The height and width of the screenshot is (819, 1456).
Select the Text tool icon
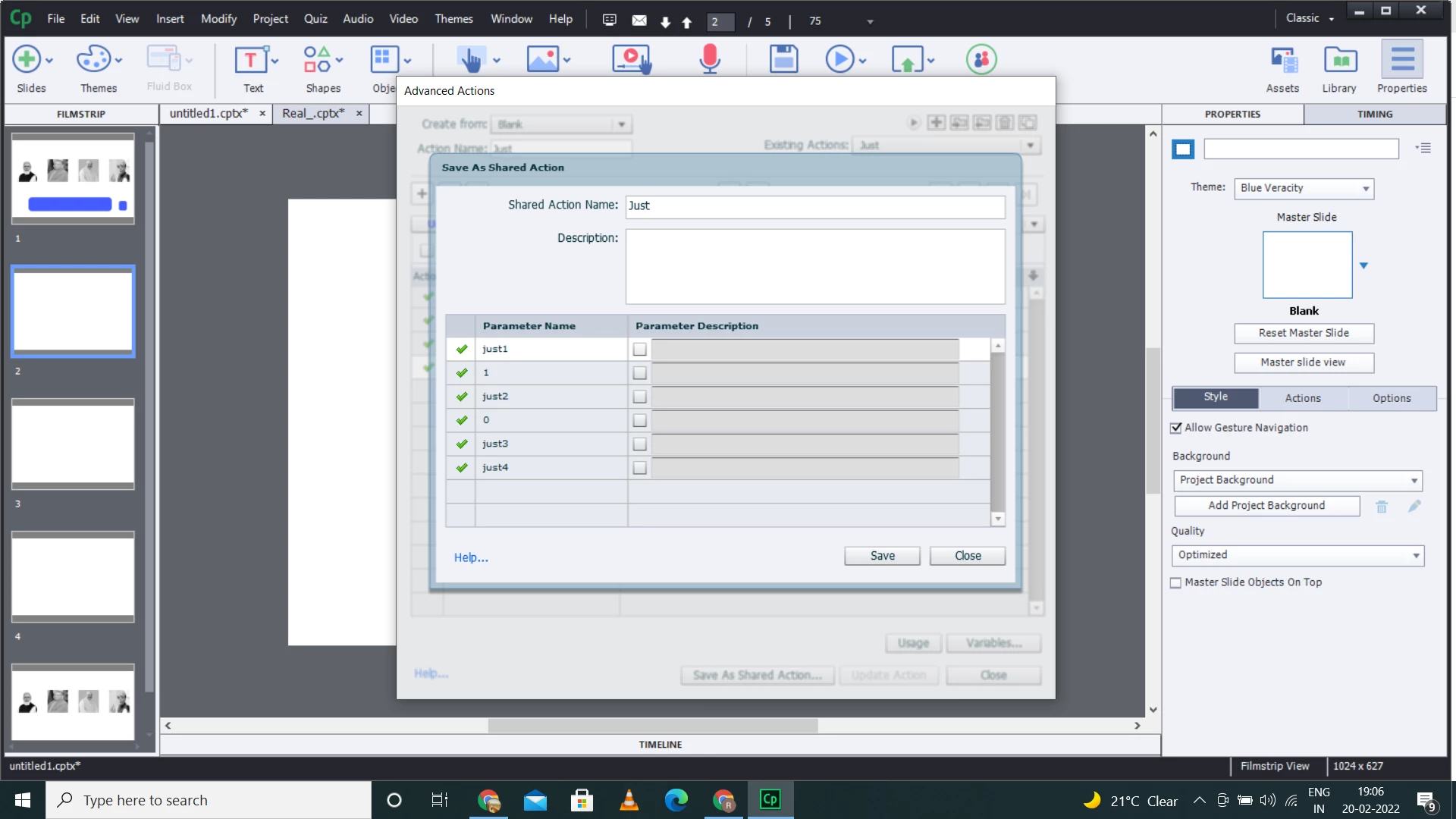click(250, 59)
